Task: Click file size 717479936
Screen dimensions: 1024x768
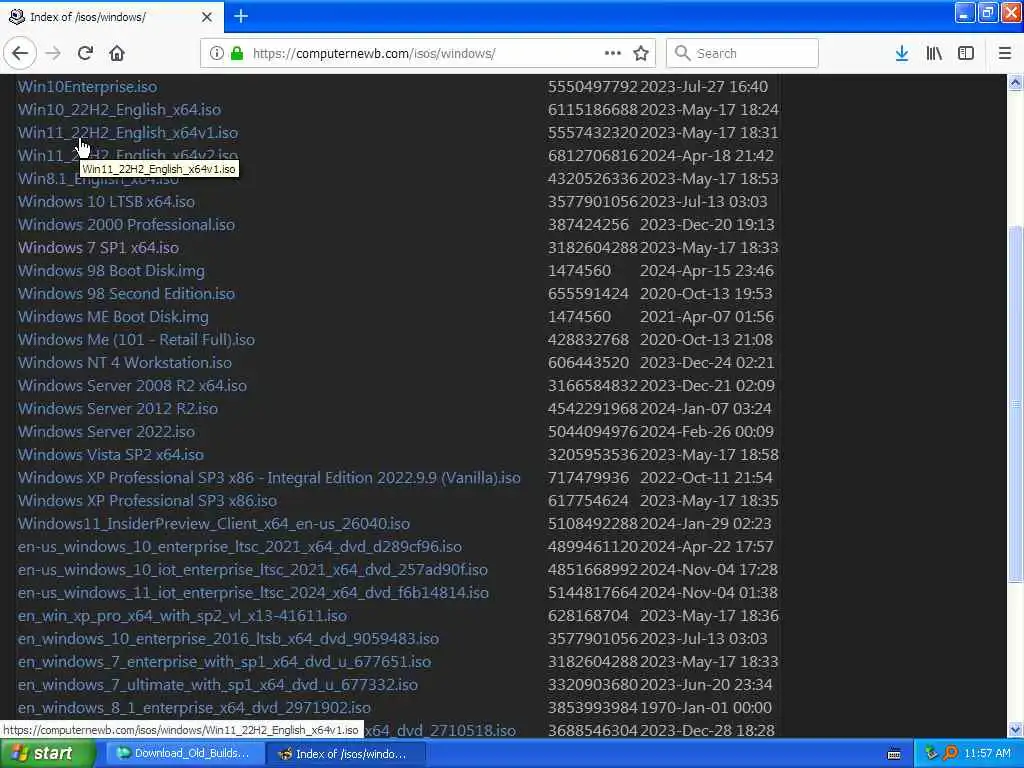Action: [588, 477]
